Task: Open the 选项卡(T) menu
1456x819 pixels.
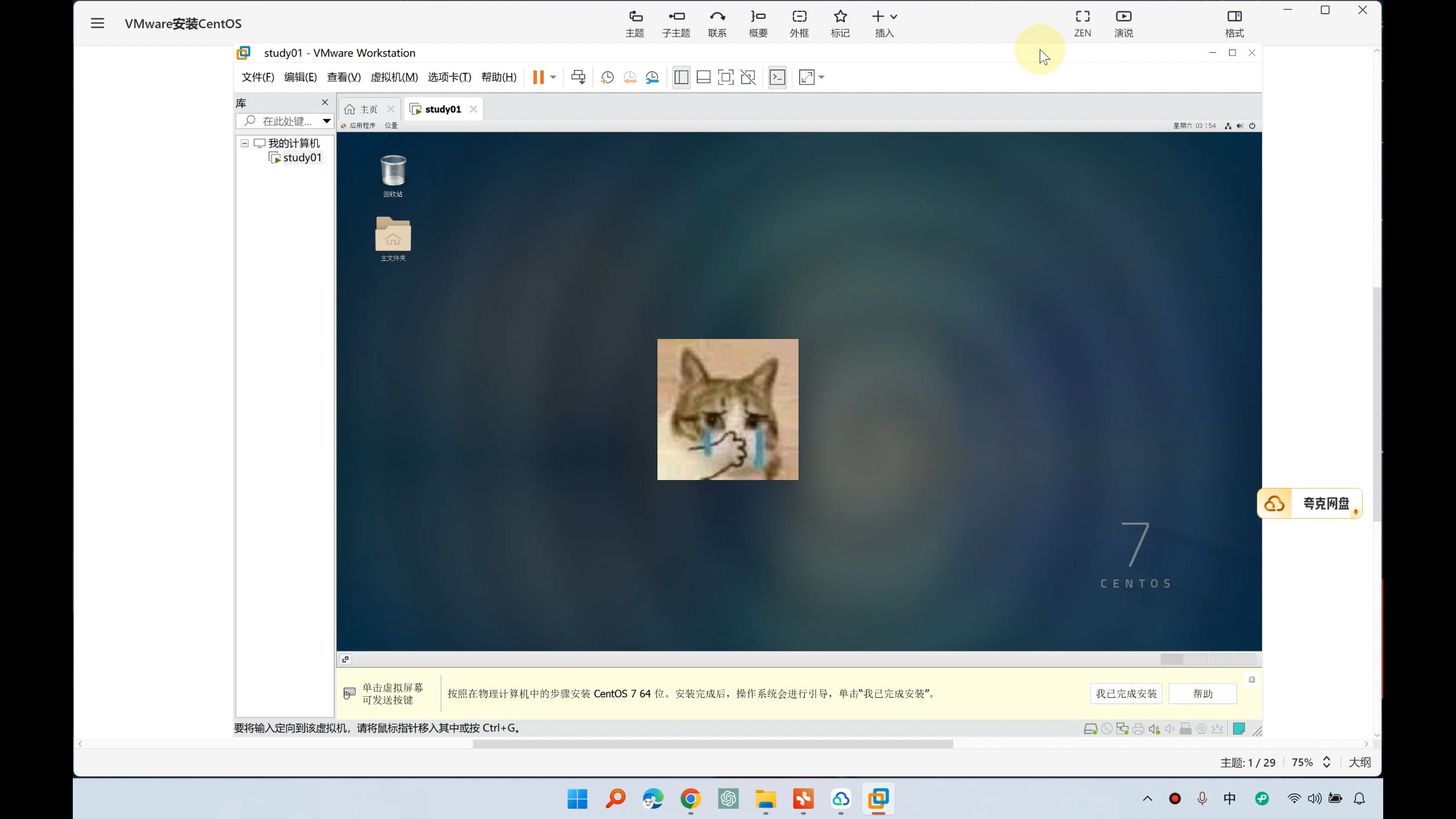Action: (x=449, y=77)
